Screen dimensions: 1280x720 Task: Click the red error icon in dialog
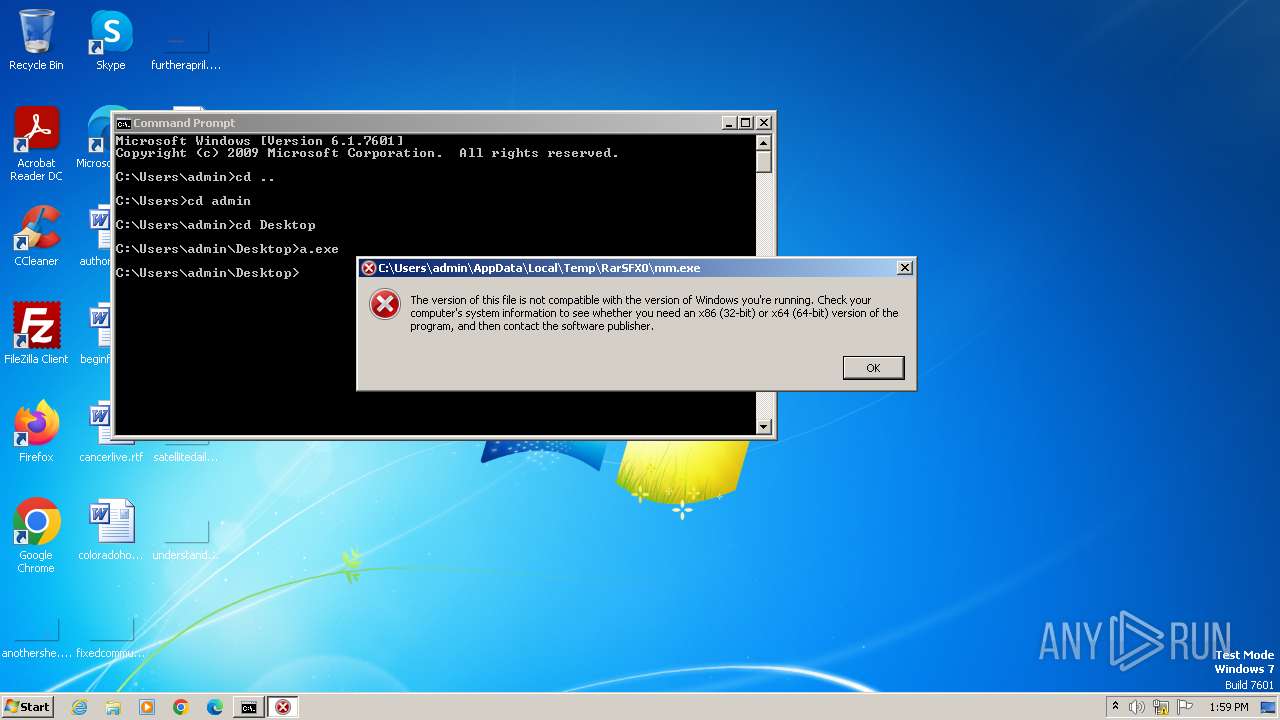tap(385, 304)
